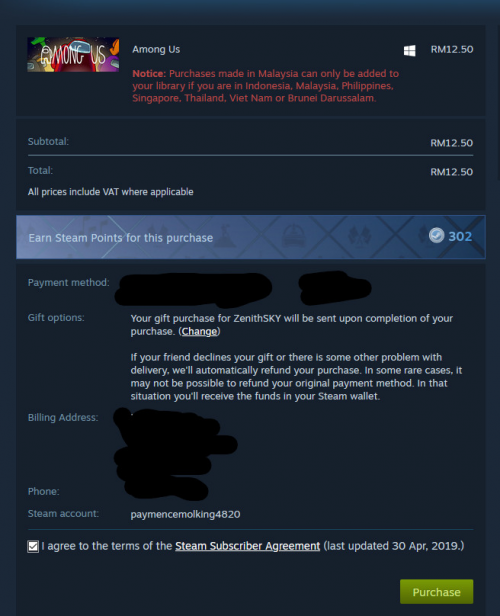Image resolution: width=500 pixels, height=616 pixels.
Task: Open the Among Us game thumbnail
Action: coord(73,55)
